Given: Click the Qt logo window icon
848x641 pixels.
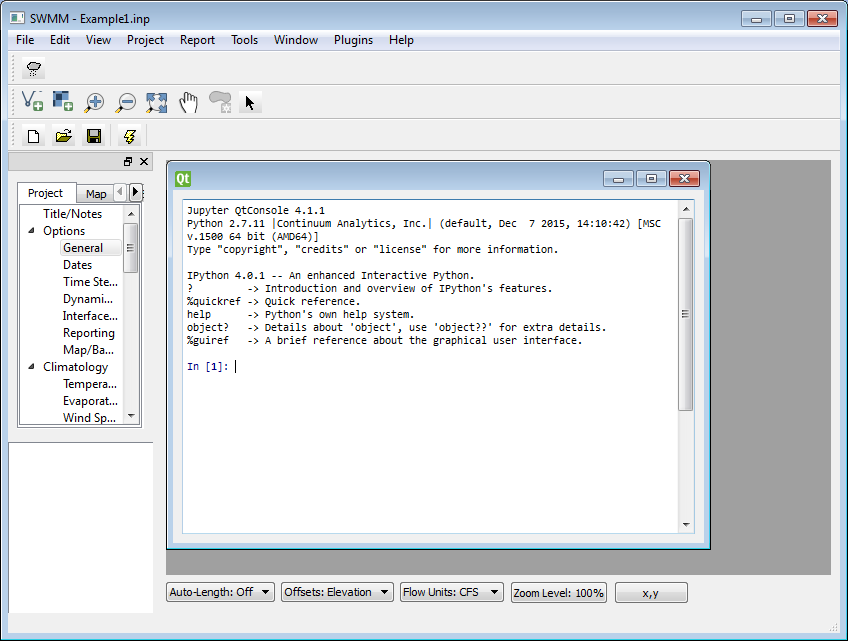Looking at the screenshot, I should click(183, 179).
